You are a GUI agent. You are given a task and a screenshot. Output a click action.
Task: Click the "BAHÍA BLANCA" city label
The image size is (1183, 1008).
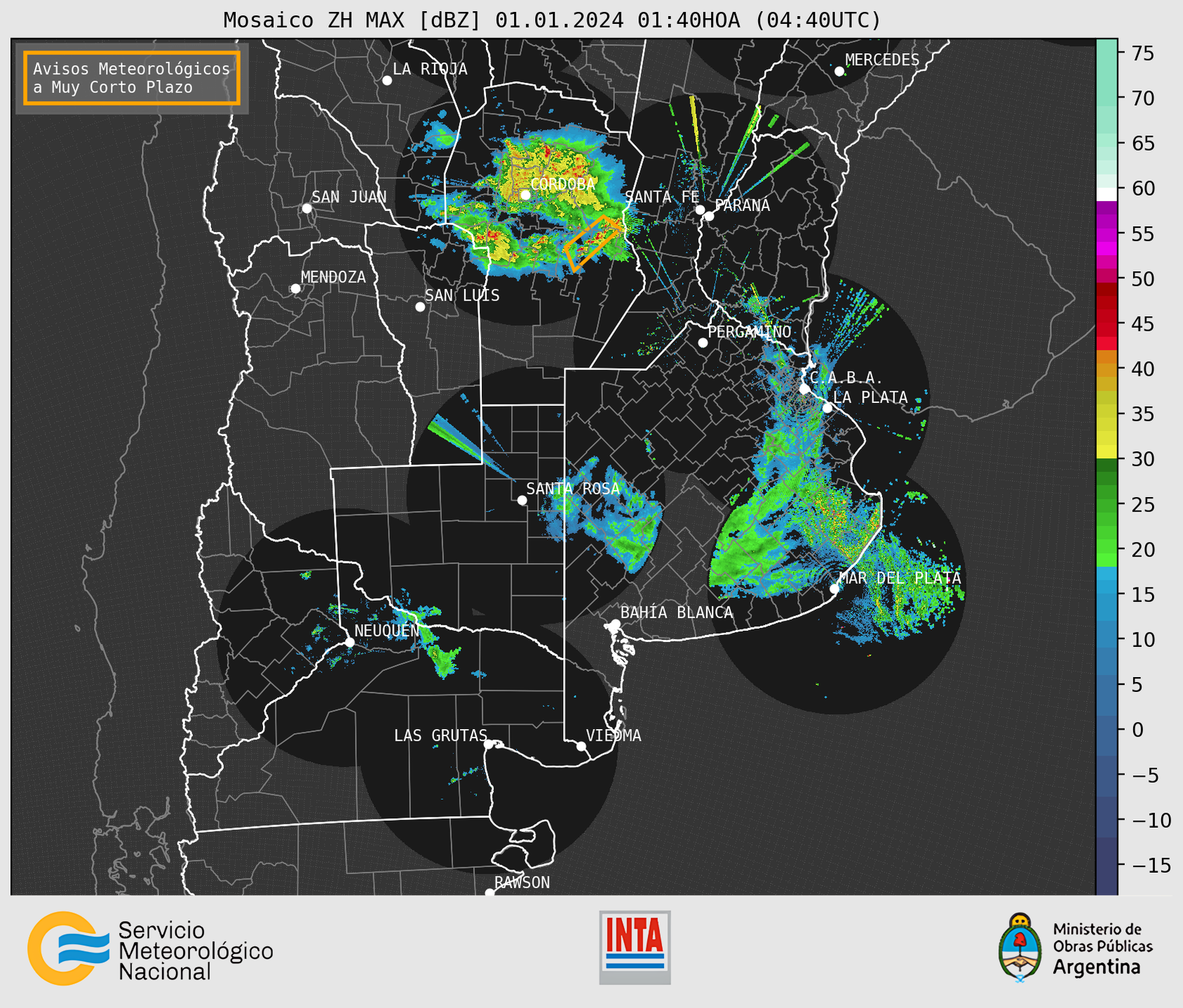(x=677, y=613)
